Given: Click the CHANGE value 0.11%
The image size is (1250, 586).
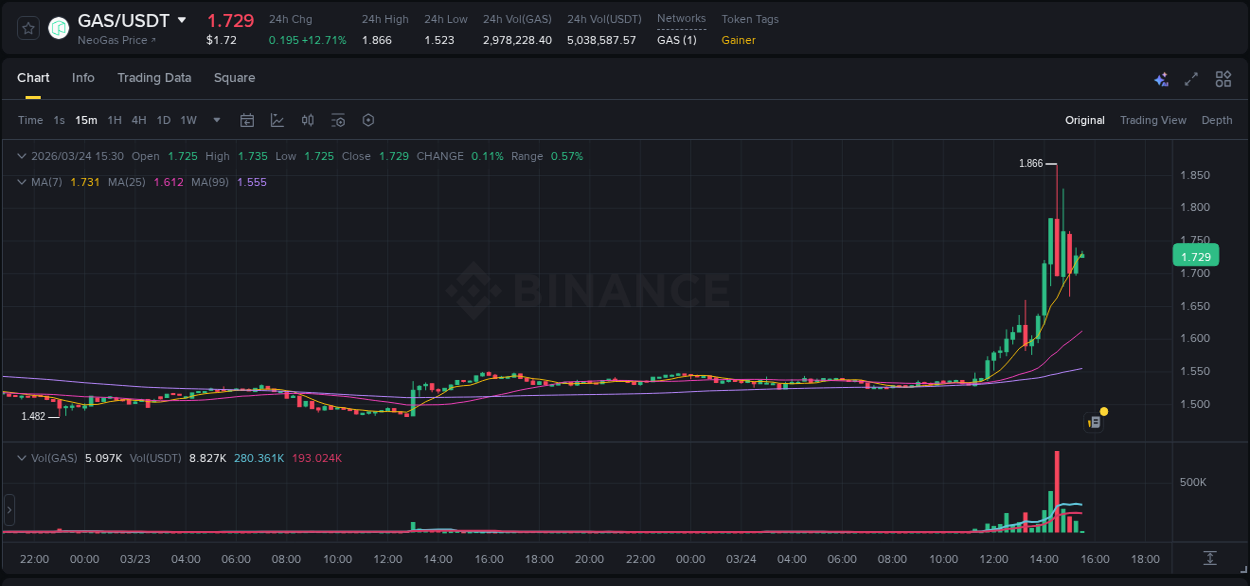Looking at the screenshot, I should [x=487, y=156].
